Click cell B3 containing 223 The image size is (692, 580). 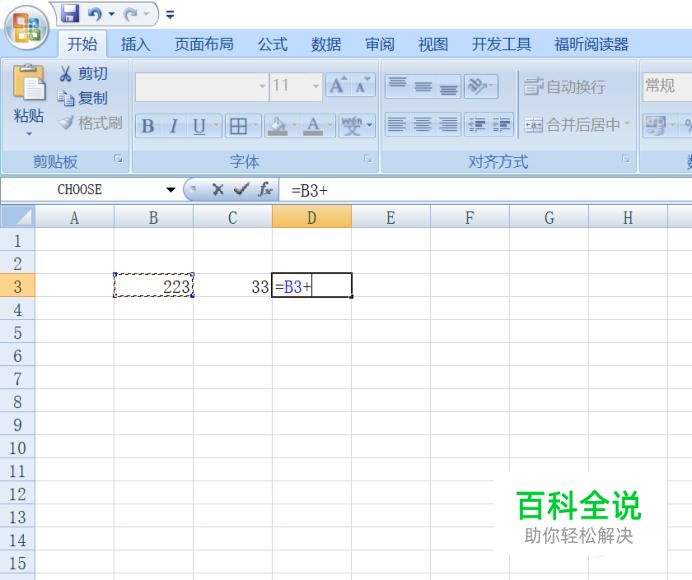point(154,286)
